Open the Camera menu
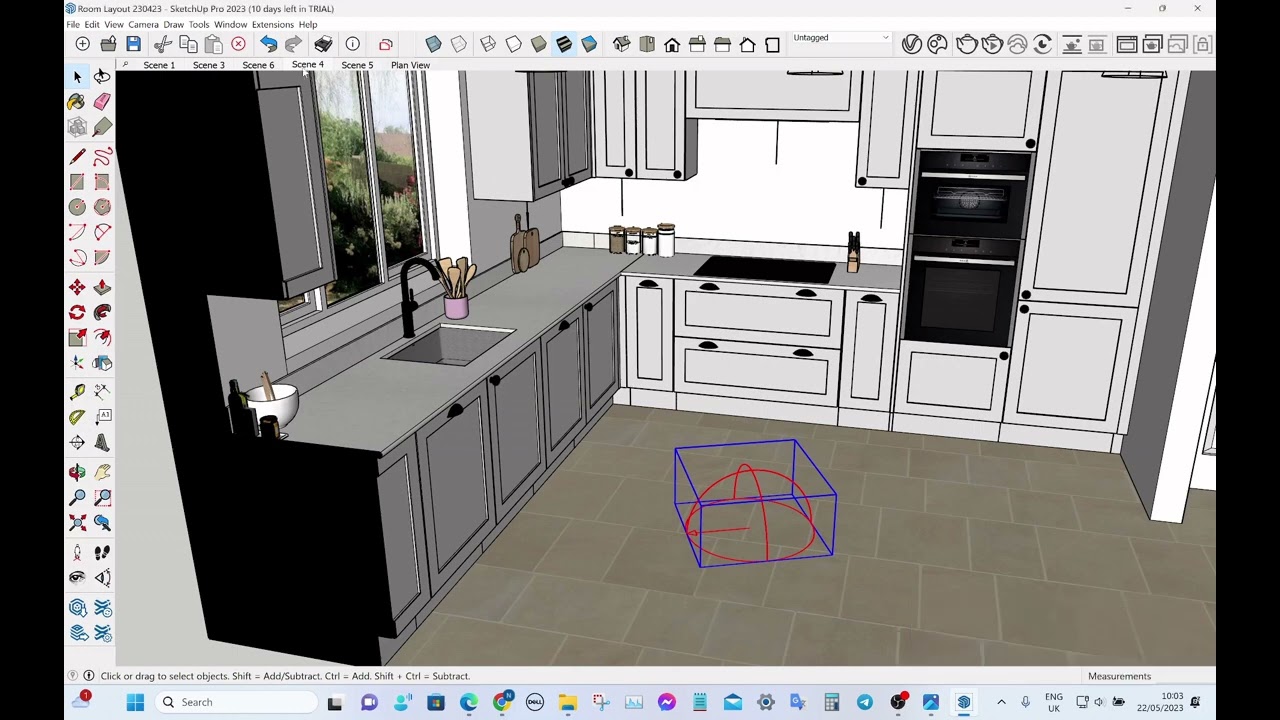Screen dimensions: 1280x720 click(143, 25)
